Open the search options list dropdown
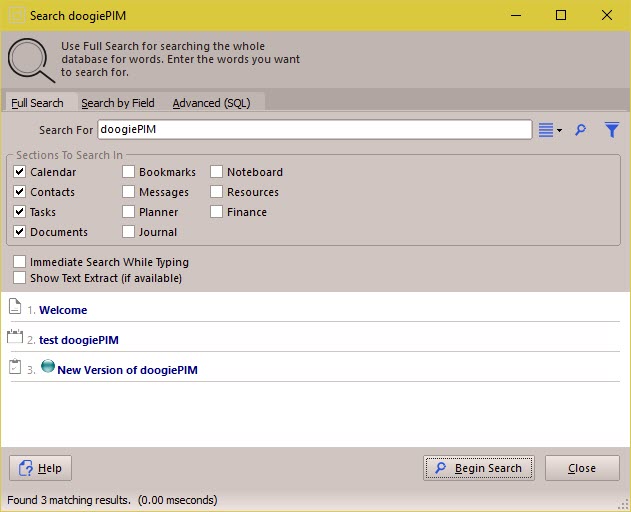Image resolution: width=631 pixels, height=512 pixels. [x=550, y=130]
